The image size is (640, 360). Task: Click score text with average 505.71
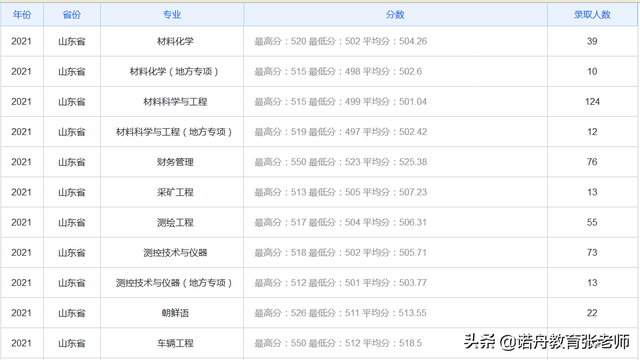tap(341, 253)
